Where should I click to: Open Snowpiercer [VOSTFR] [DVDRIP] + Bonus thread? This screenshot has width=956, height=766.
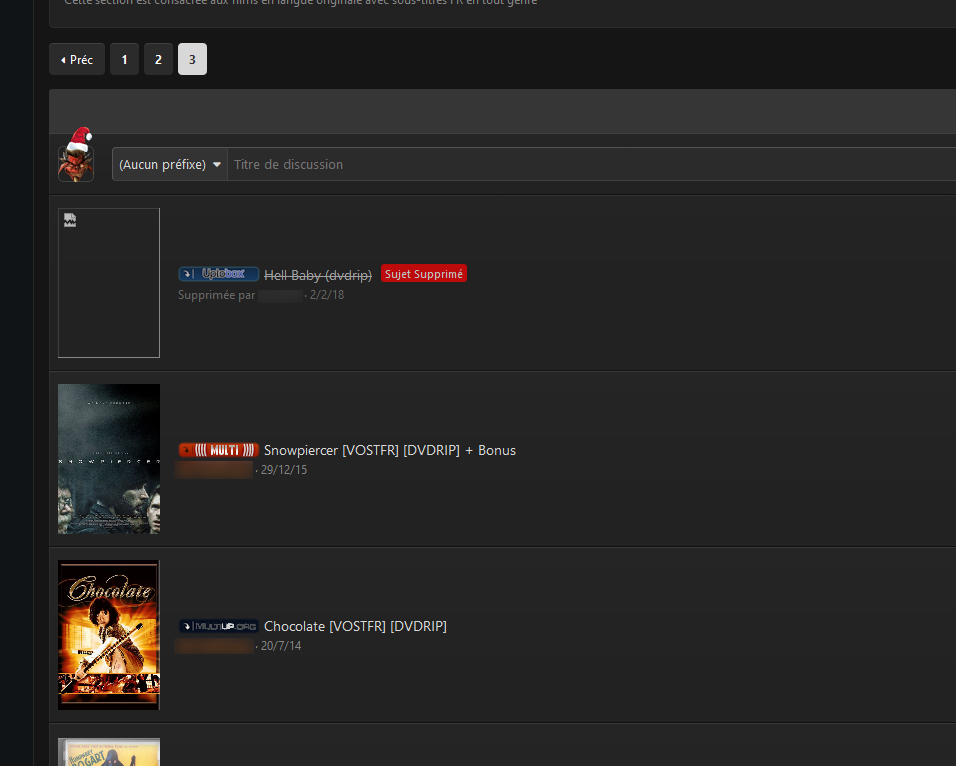(390, 450)
